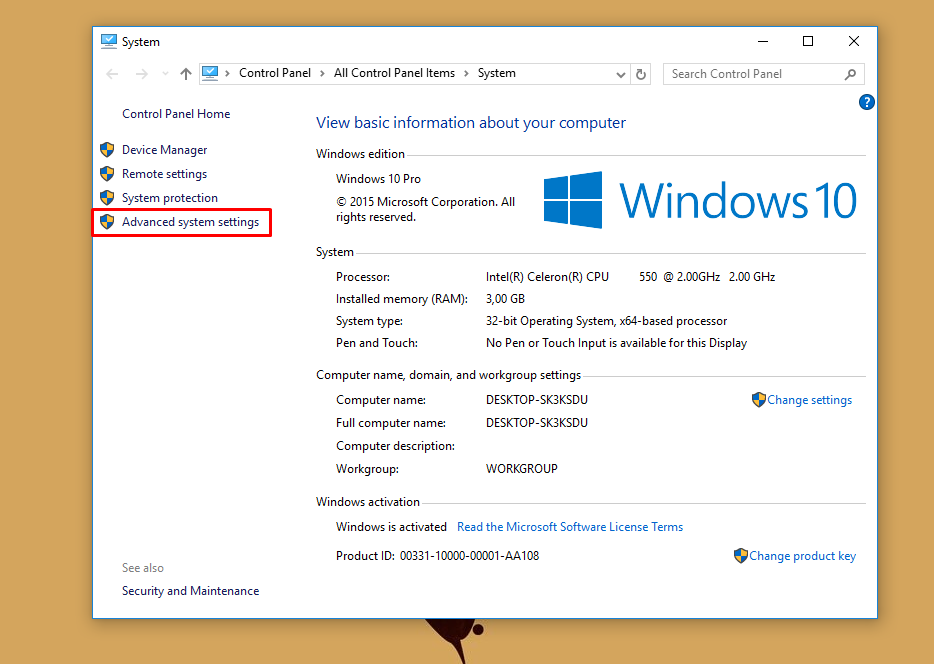Click shield icon beside Device Manager
This screenshot has height=664, width=934.
click(x=107, y=149)
